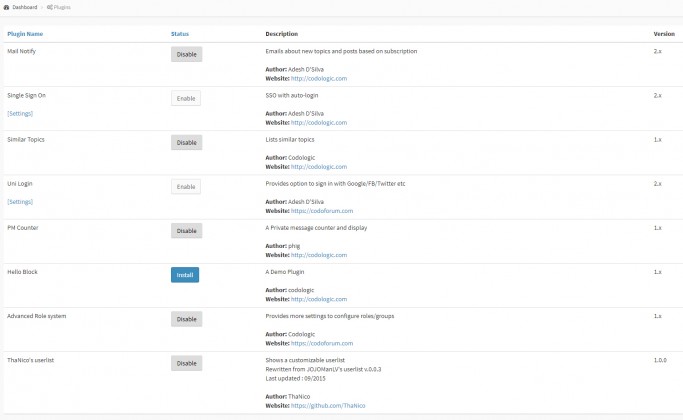This screenshot has height=420, width=683.
Task: Disable the Mail Notify plugin
Action: coord(186,54)
